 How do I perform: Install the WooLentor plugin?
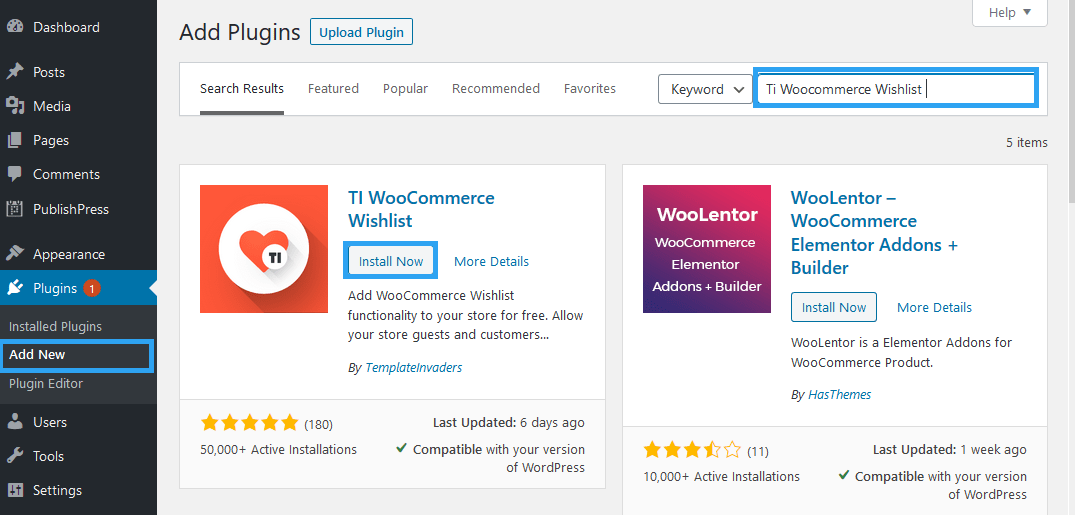[834, 307]
